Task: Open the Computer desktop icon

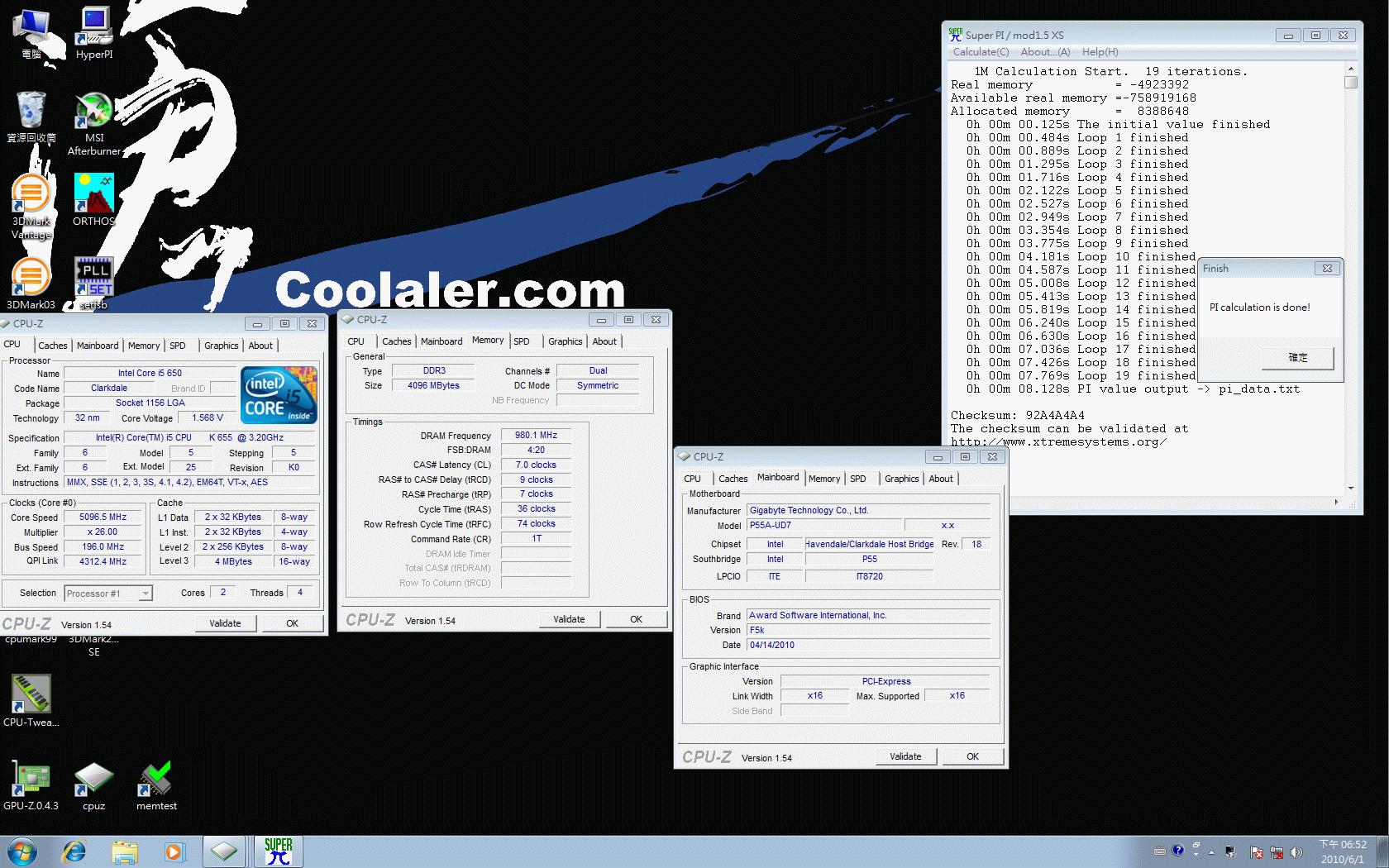Action: pyautogui.click(x=31, y=33)
